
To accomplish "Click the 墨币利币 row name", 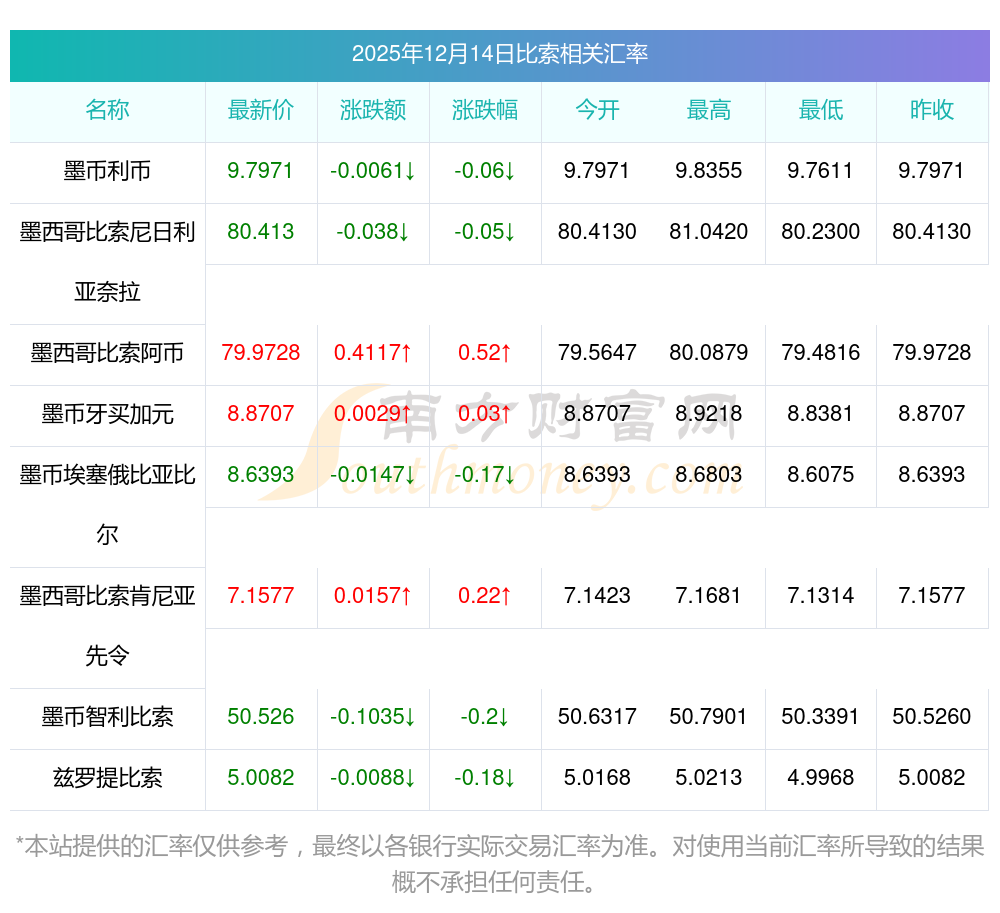I will click(x=107, y=171).
